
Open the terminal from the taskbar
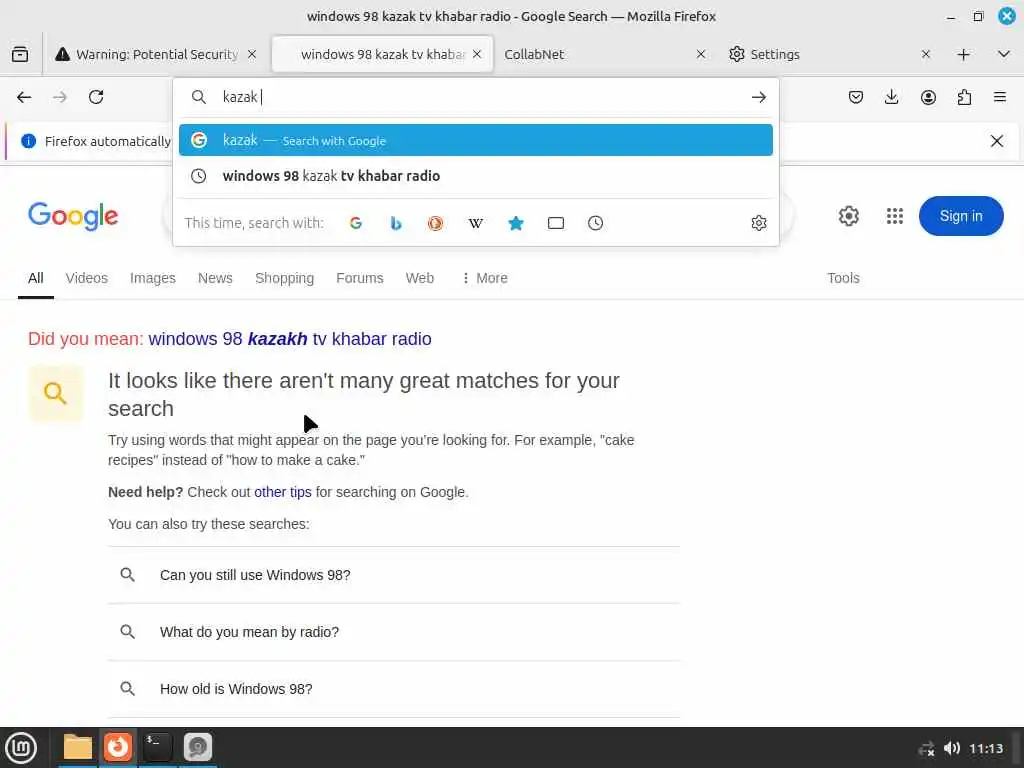[x=157, y=748]
